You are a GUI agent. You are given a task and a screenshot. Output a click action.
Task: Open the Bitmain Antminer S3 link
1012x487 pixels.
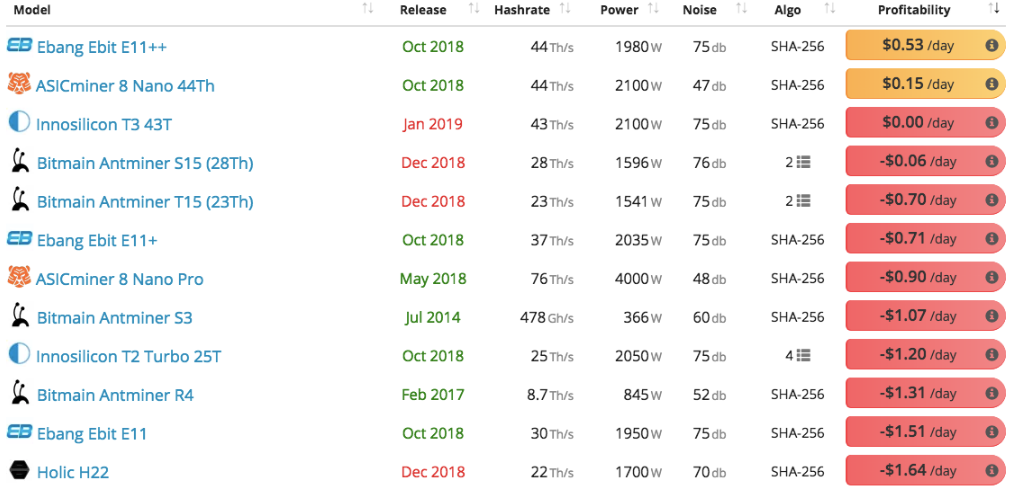[x=114, y=317]
